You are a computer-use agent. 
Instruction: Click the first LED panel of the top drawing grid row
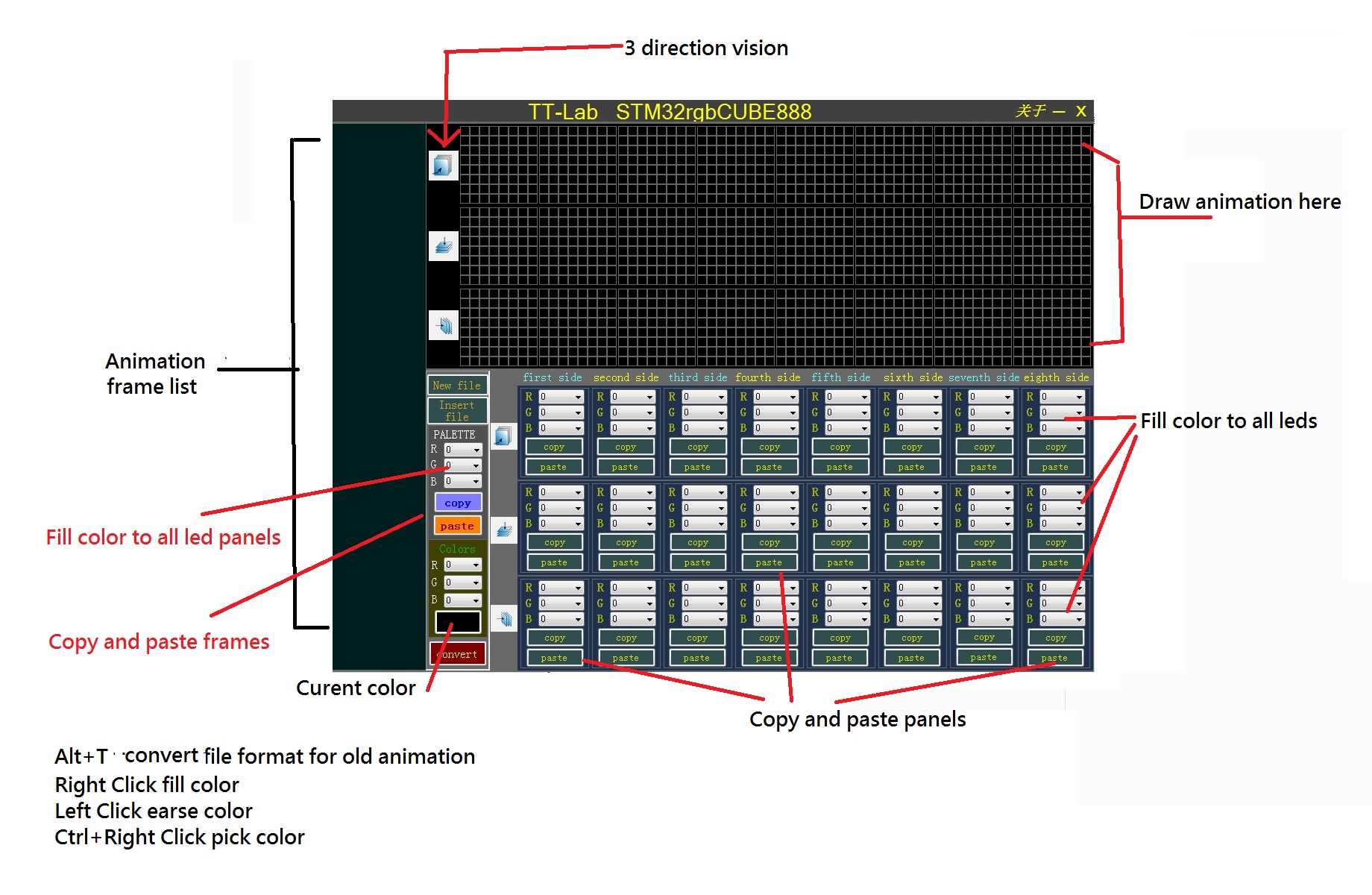[499, 165]
